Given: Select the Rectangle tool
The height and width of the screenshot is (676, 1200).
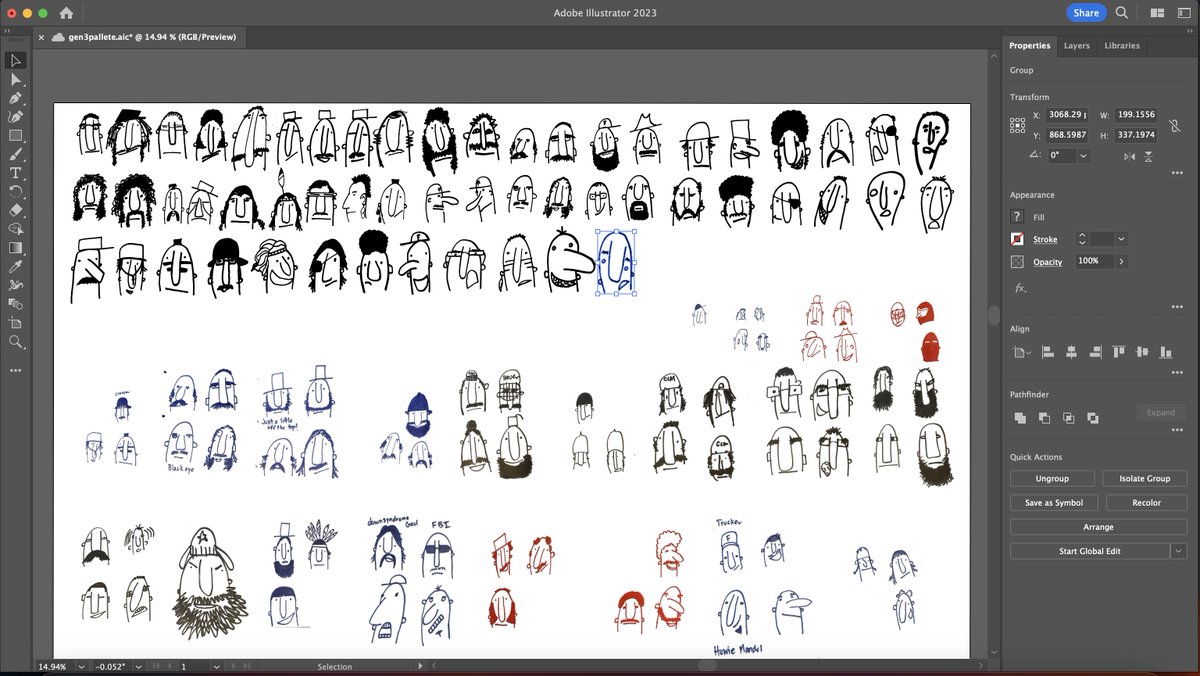Looking at the screenshot, I should pyautogui.click(x=16, y=135).
